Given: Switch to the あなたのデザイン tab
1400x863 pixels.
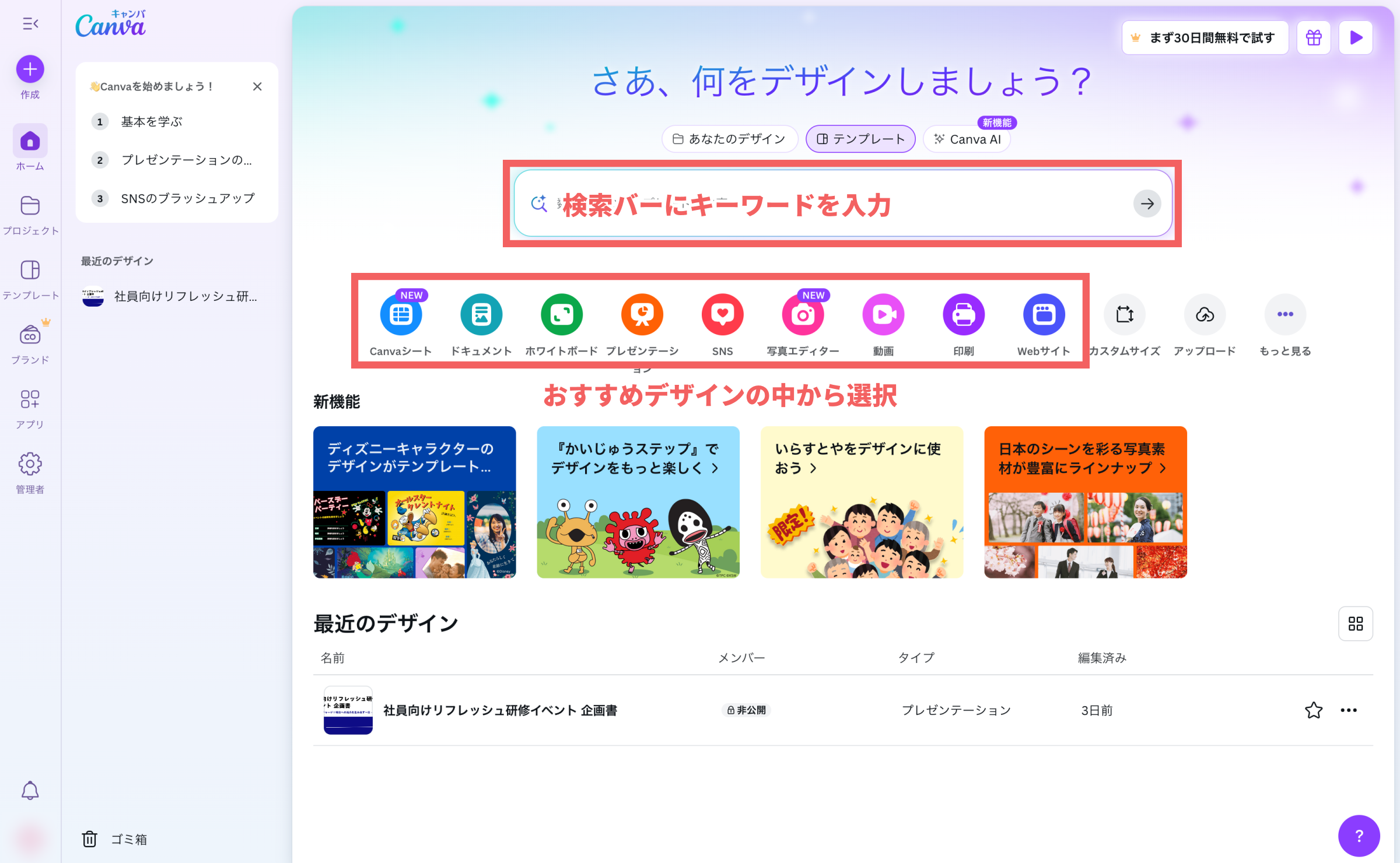Looking at the screenshot, I should pos(729,139).
